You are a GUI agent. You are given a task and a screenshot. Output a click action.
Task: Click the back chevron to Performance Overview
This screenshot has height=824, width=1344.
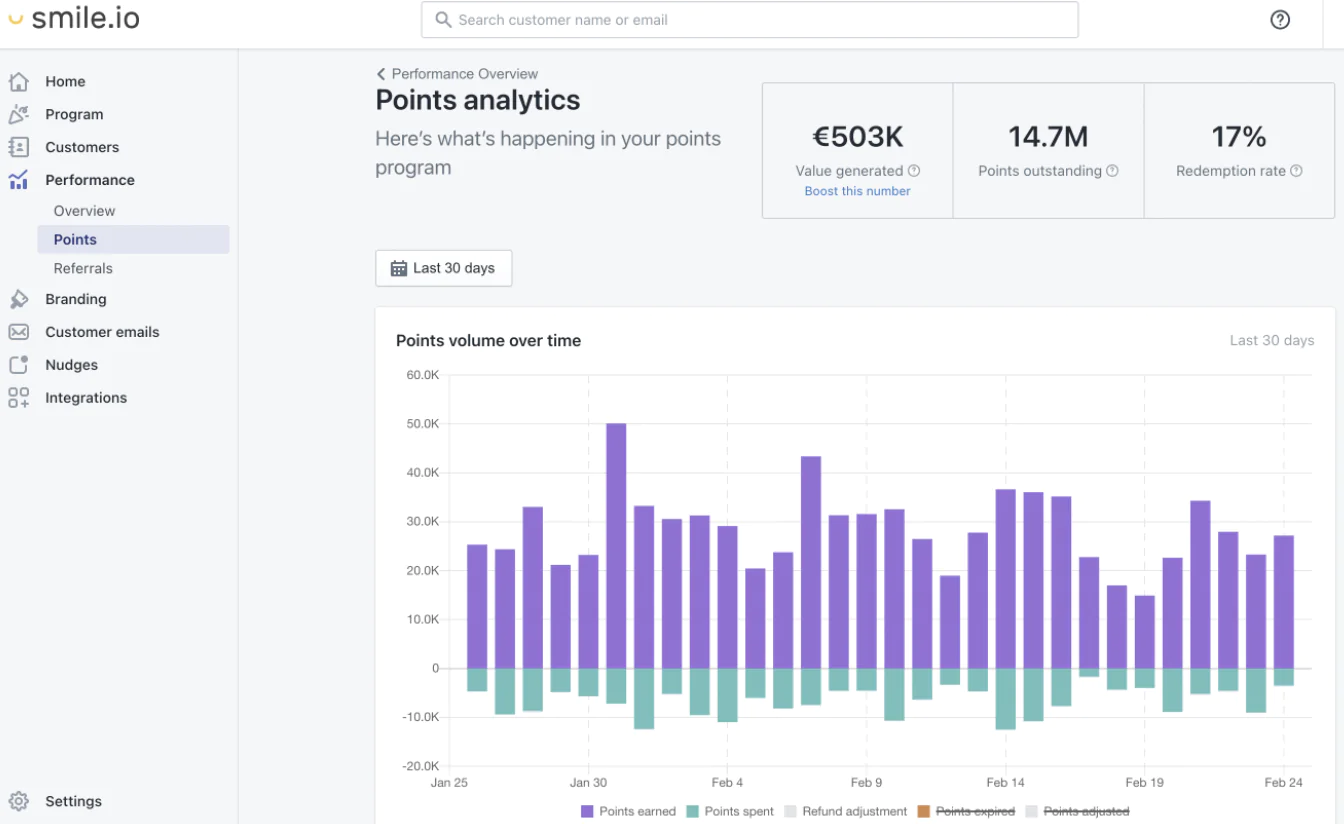(x=380, y=73)
